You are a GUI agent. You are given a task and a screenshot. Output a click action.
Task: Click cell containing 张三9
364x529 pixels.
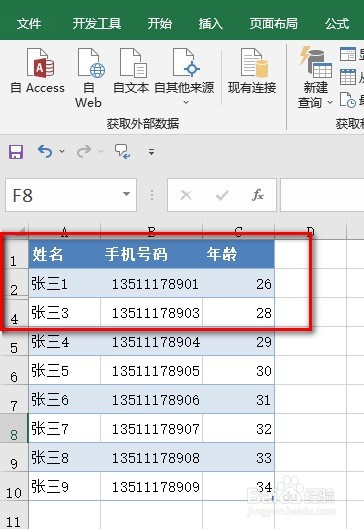tap(64, 486)
